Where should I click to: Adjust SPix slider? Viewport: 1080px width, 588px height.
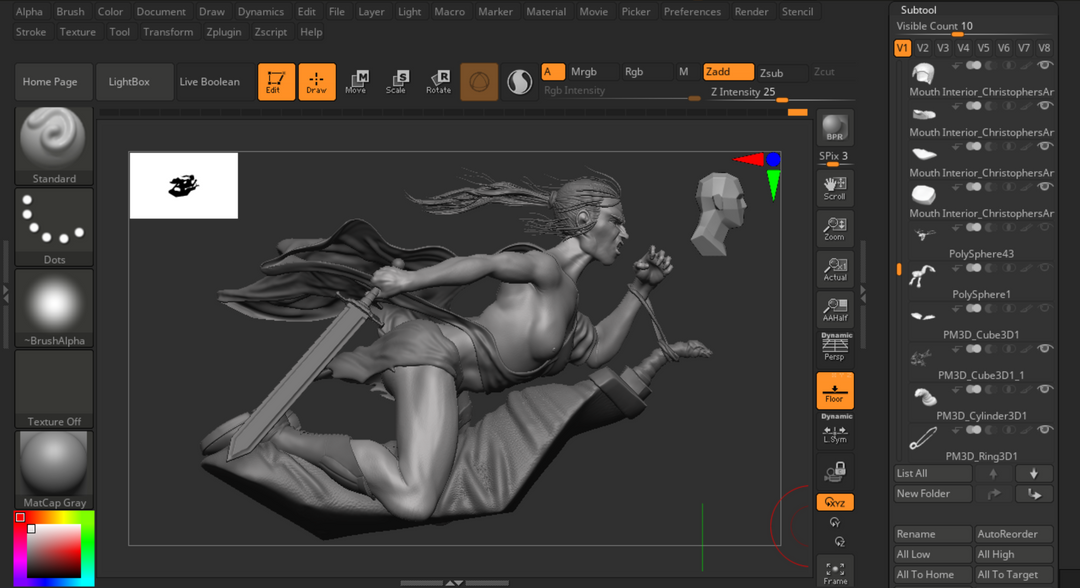point(834,158)
